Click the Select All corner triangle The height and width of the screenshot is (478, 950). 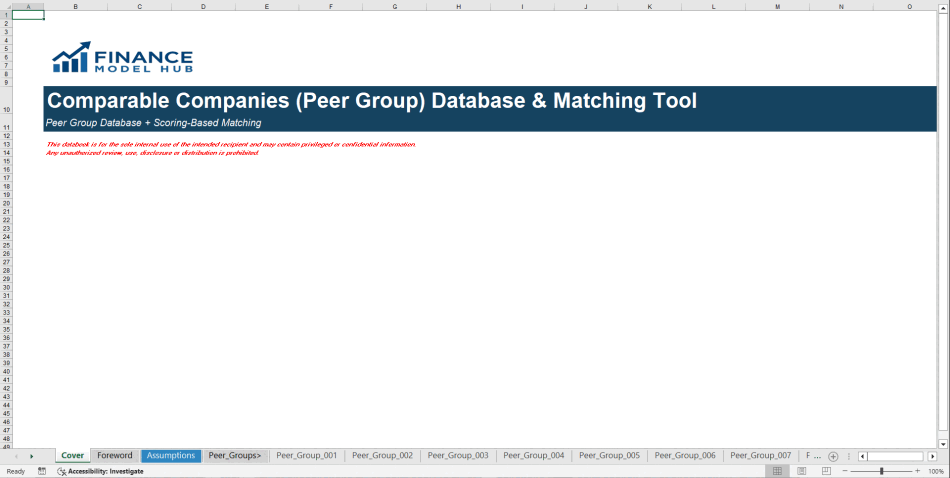click(x=6, y=6)
